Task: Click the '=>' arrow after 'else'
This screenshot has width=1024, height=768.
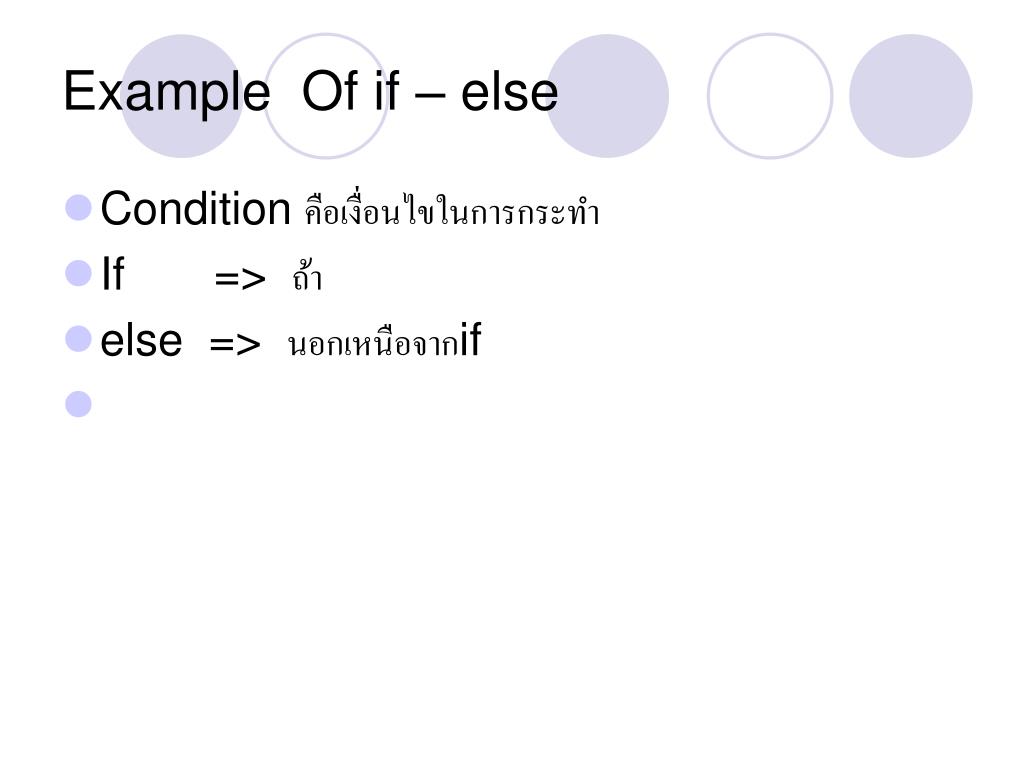Action: 235,344
